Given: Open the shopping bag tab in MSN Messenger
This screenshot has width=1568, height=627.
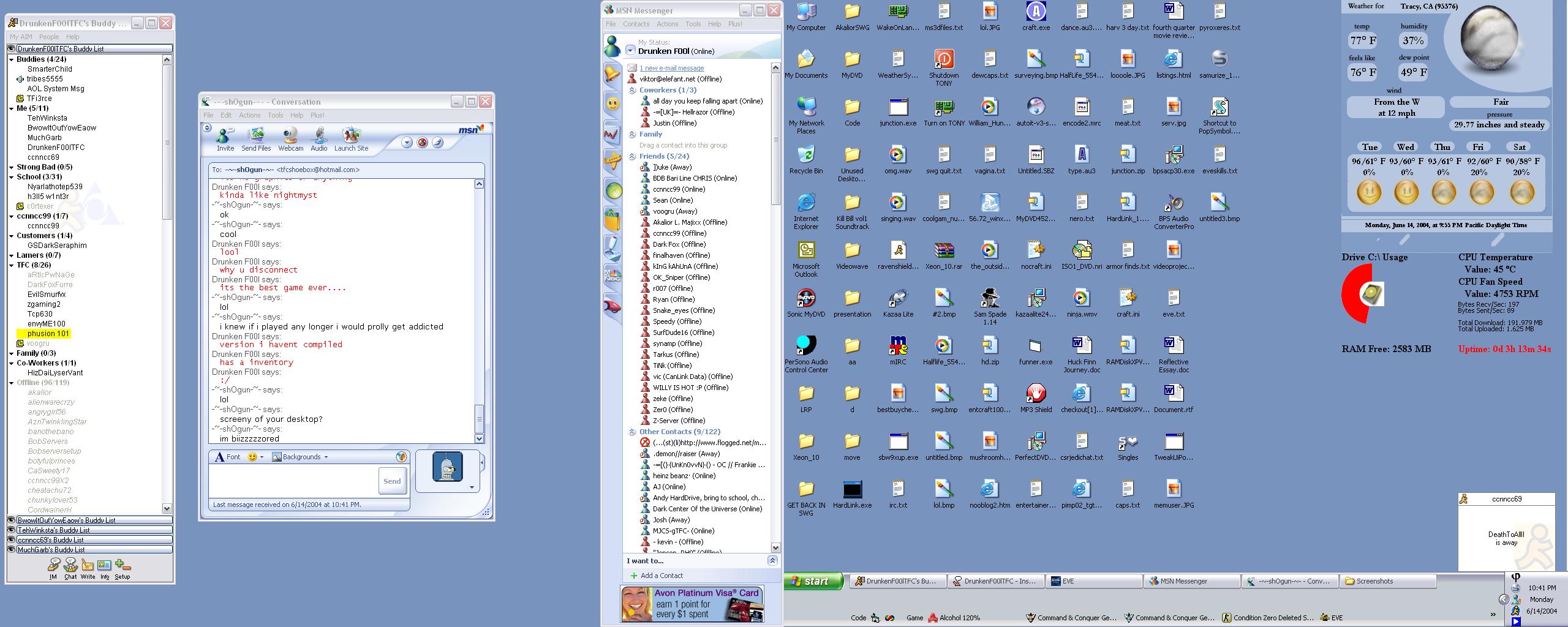Looking at the screenshot, I should point(612,219).
